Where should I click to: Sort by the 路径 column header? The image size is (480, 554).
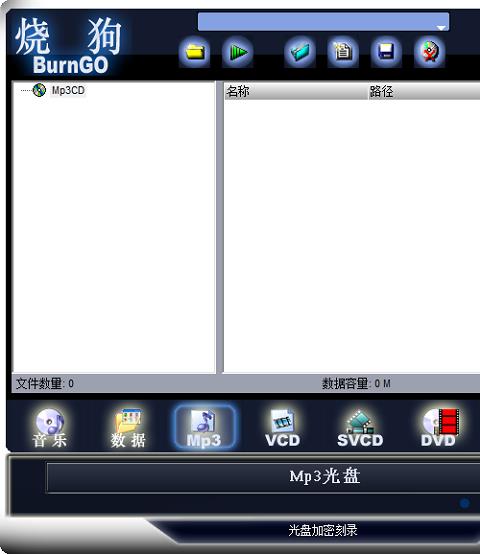pos(424,92)
